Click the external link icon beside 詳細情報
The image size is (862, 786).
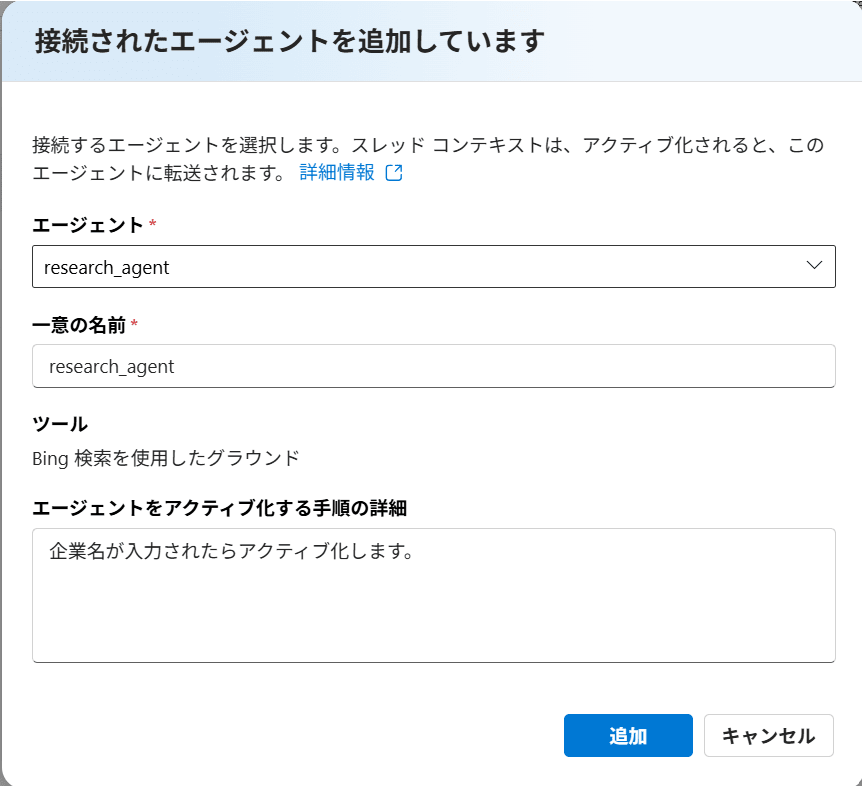(x=394, y=173)
